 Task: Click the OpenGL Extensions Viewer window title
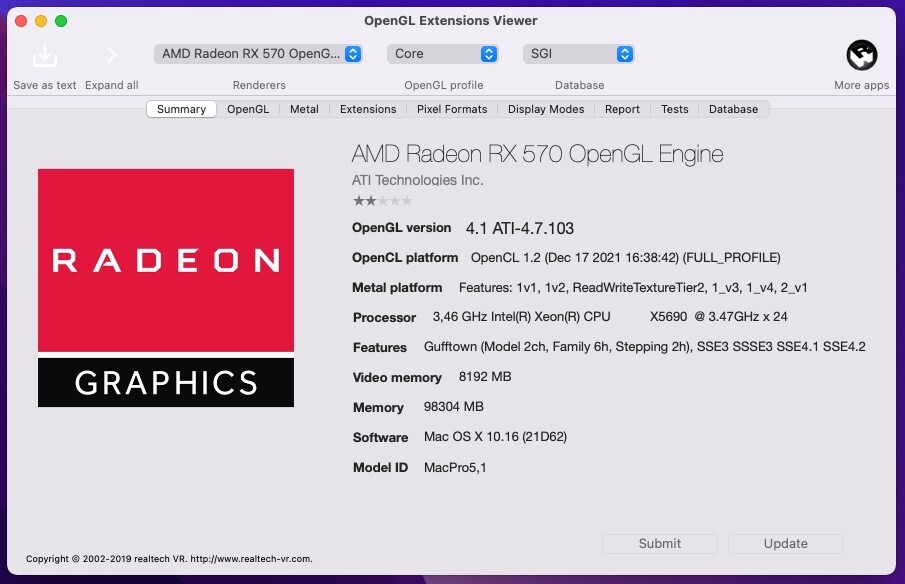(x=450, y=21)
